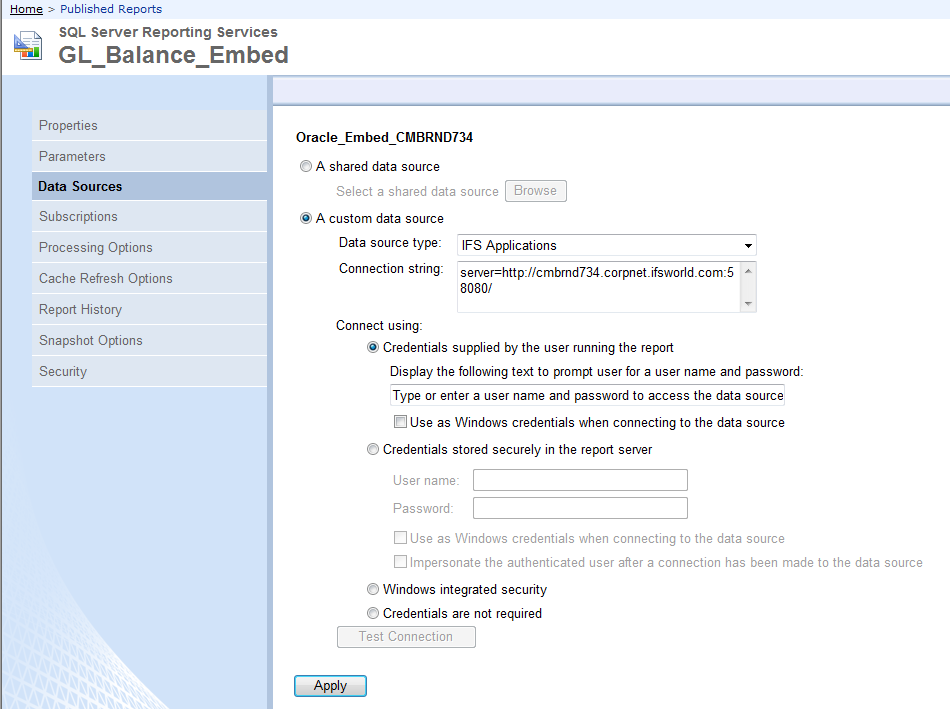Open Published Reports breadcrumb link
Screen dimensions: 950x709
(x=110, y=9)
